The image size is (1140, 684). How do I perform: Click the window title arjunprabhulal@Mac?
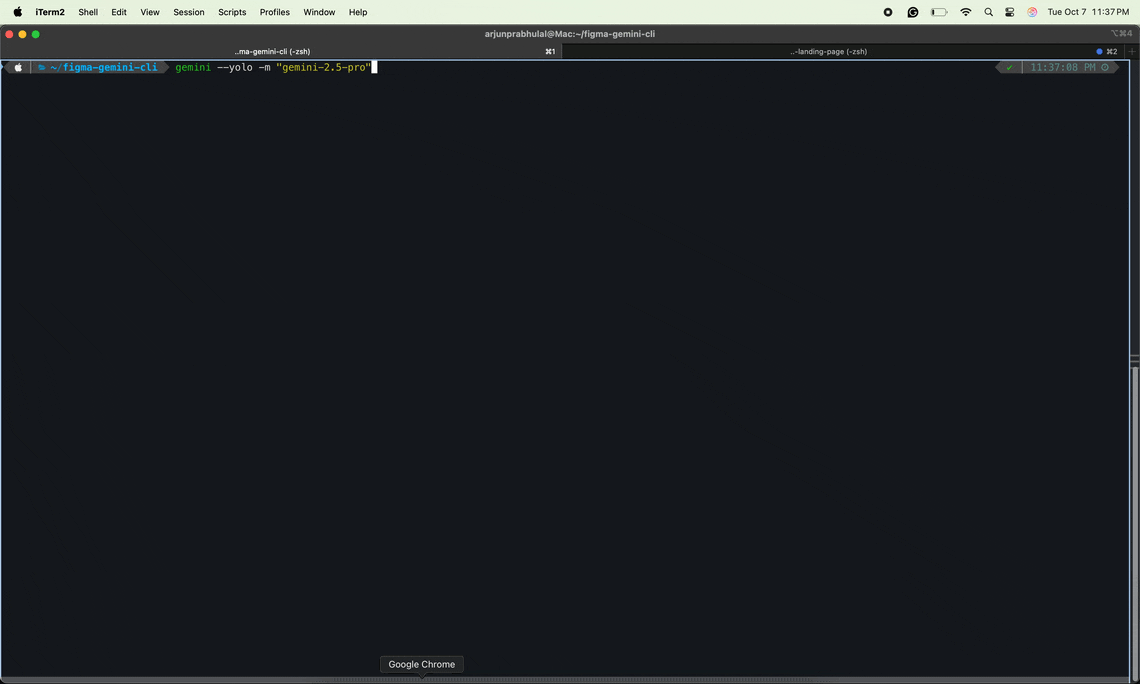coord(569,34)
